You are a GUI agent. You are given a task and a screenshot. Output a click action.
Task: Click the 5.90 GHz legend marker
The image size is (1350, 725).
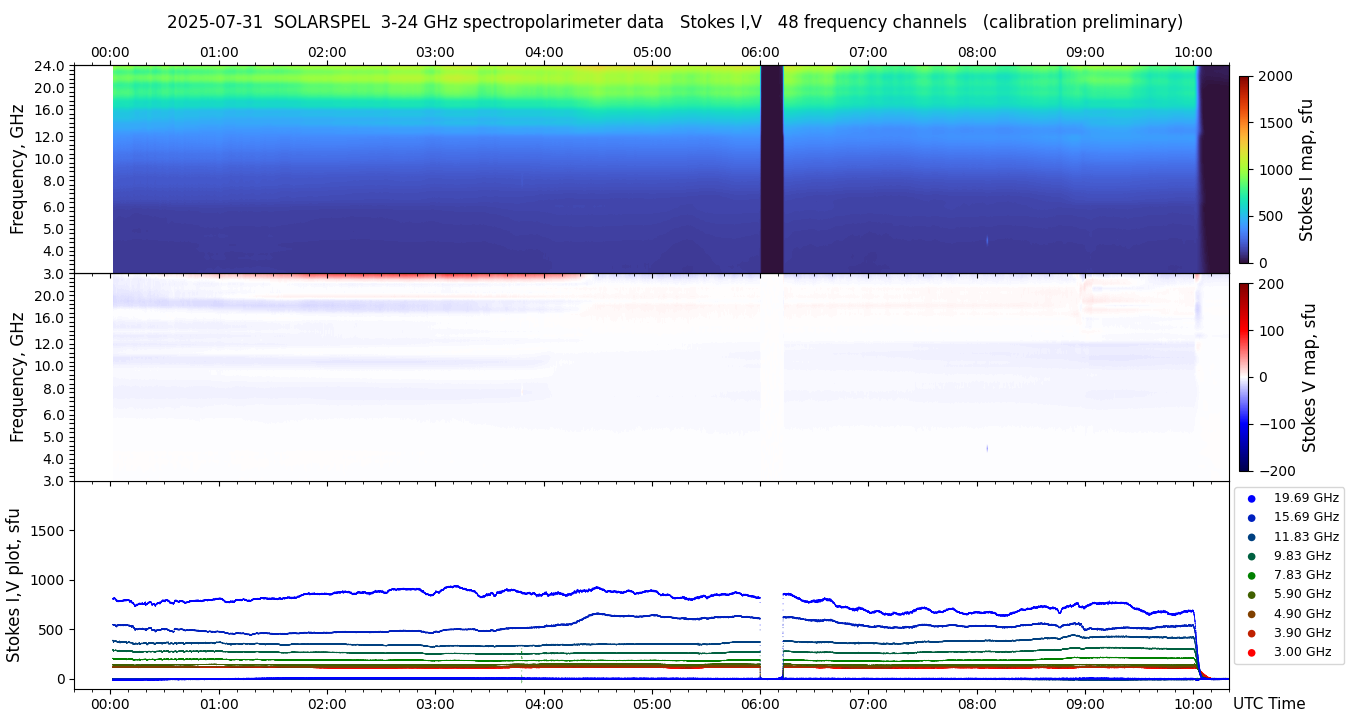tap(1251, 594)
